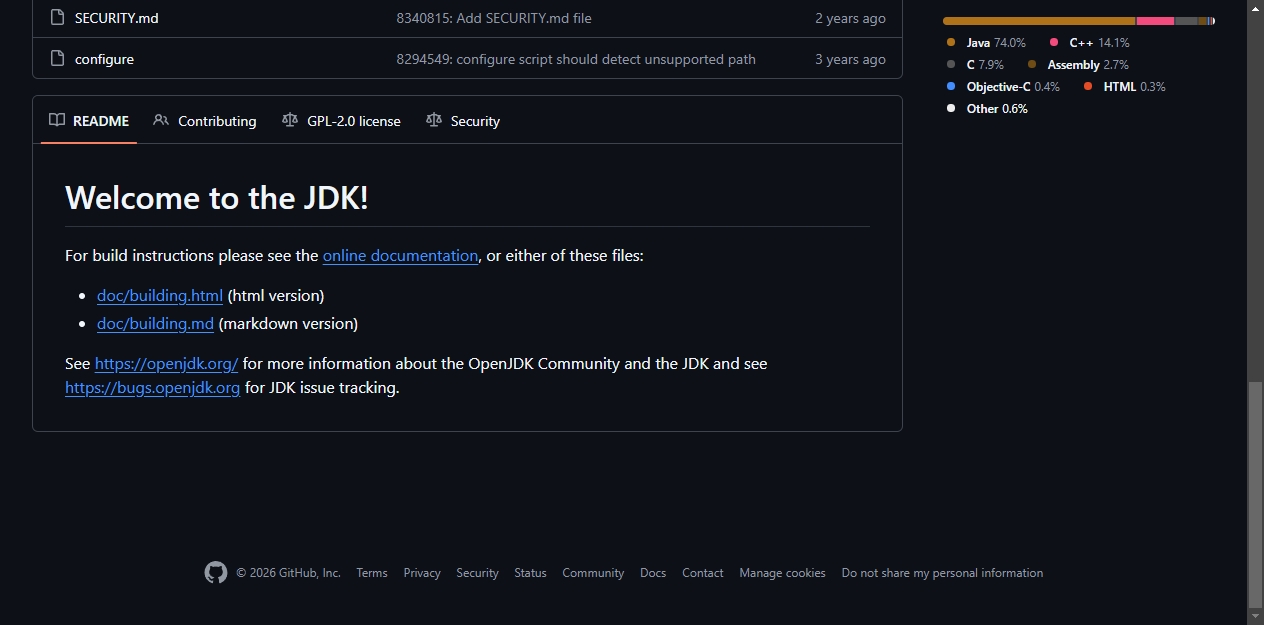This screenshot has height=625, width=1264.
Task: Click the vertical scrollbar thumb
Action: [x=1255, y=494]
